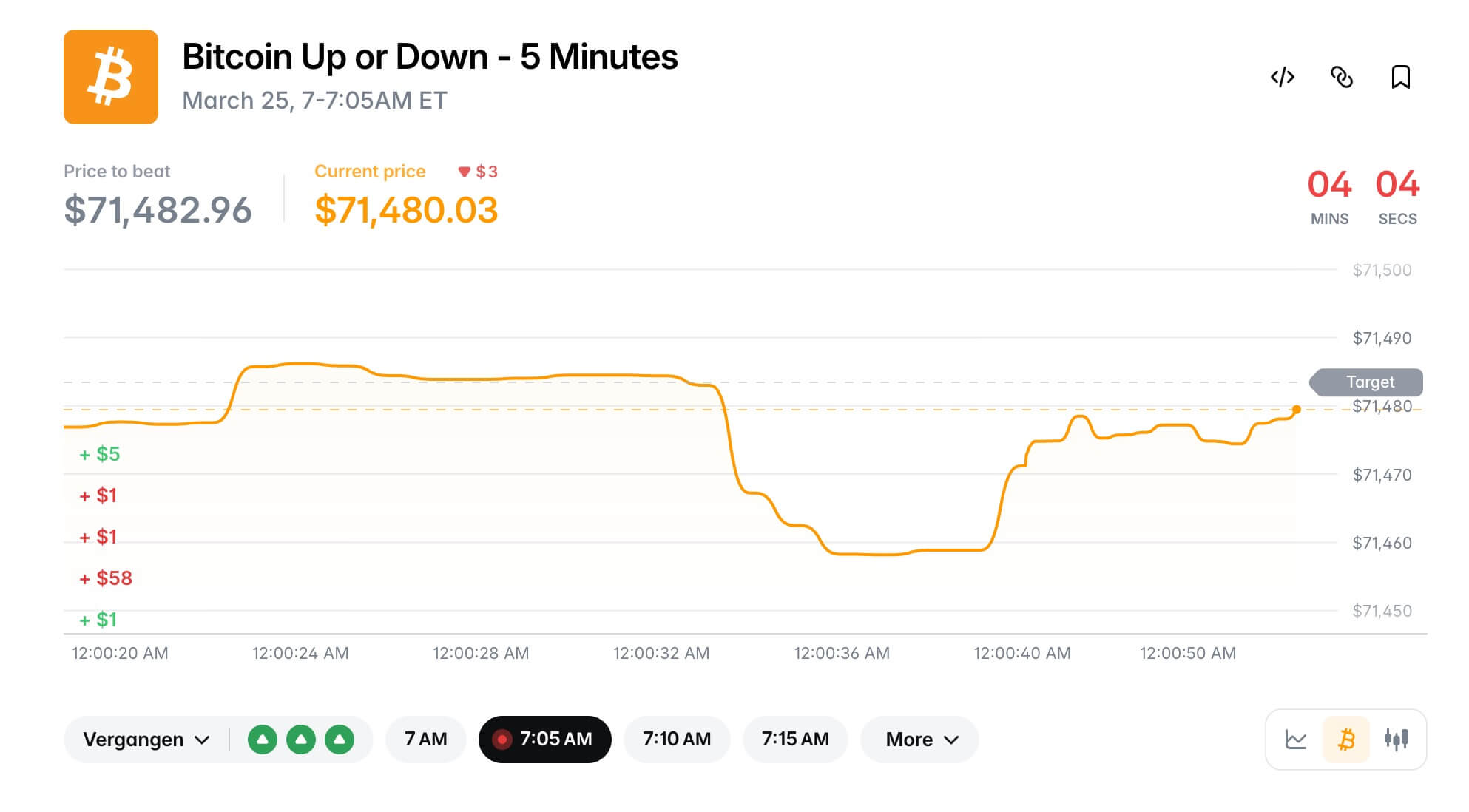The height and width of the screenshot is (812, 1469).
Task: Switch to the 7 AM market tab
Action: click(426, 739)
